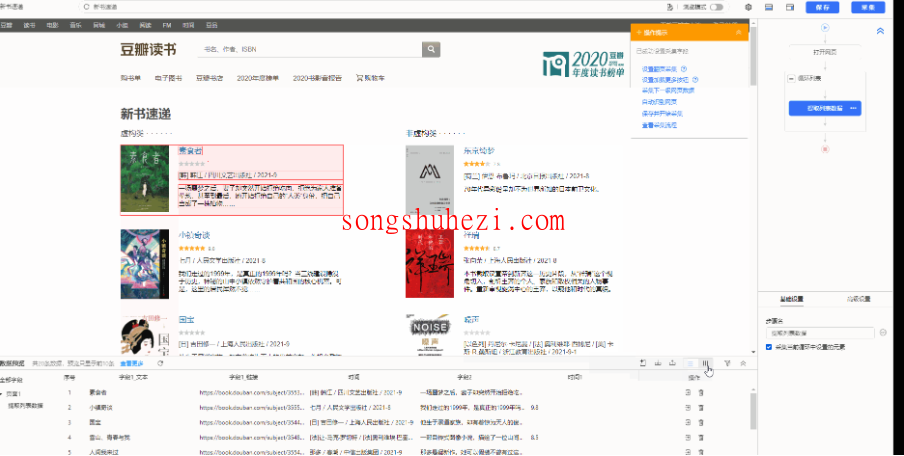
Task: Click the 购物车 cart link
Action: click(371, 78)
